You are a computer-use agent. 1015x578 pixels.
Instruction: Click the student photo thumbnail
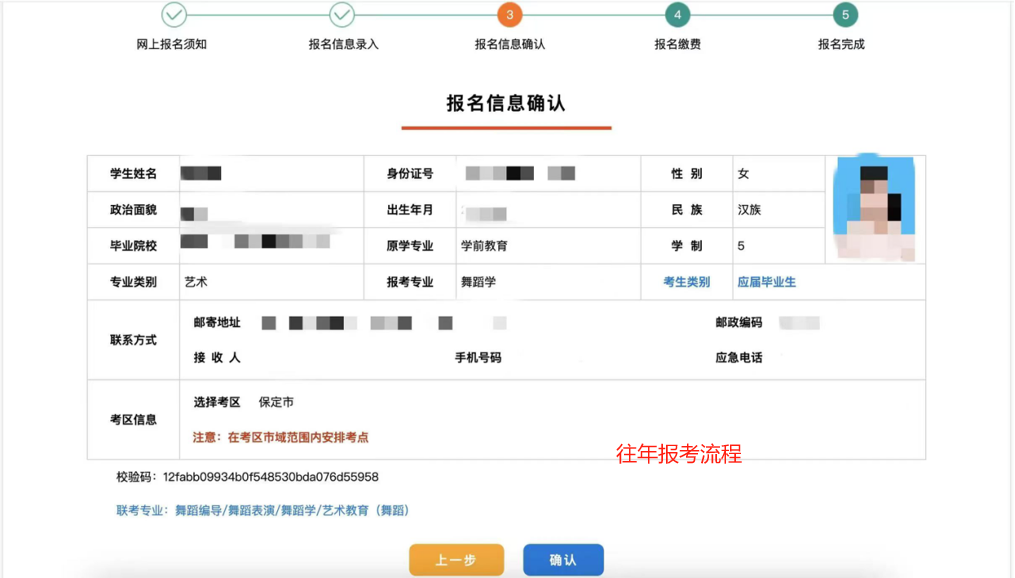[873, 208]
